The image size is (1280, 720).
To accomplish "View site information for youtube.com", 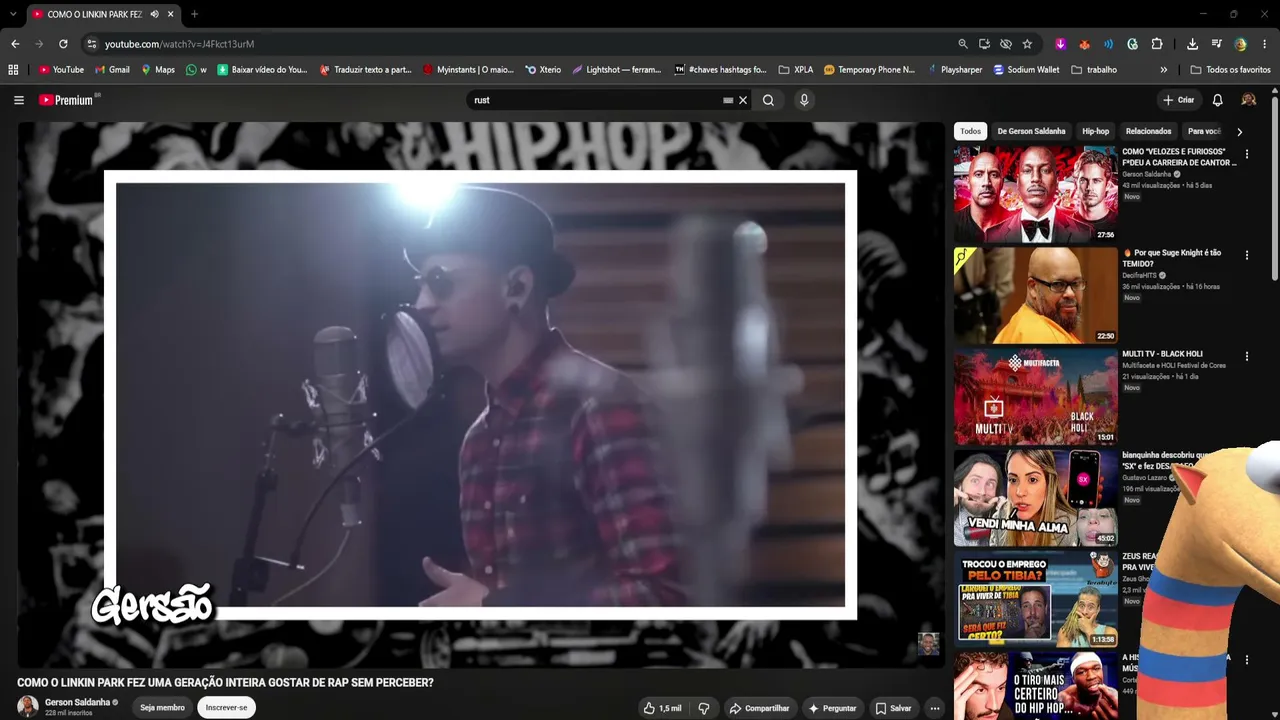I will click(x=92, y=44).
